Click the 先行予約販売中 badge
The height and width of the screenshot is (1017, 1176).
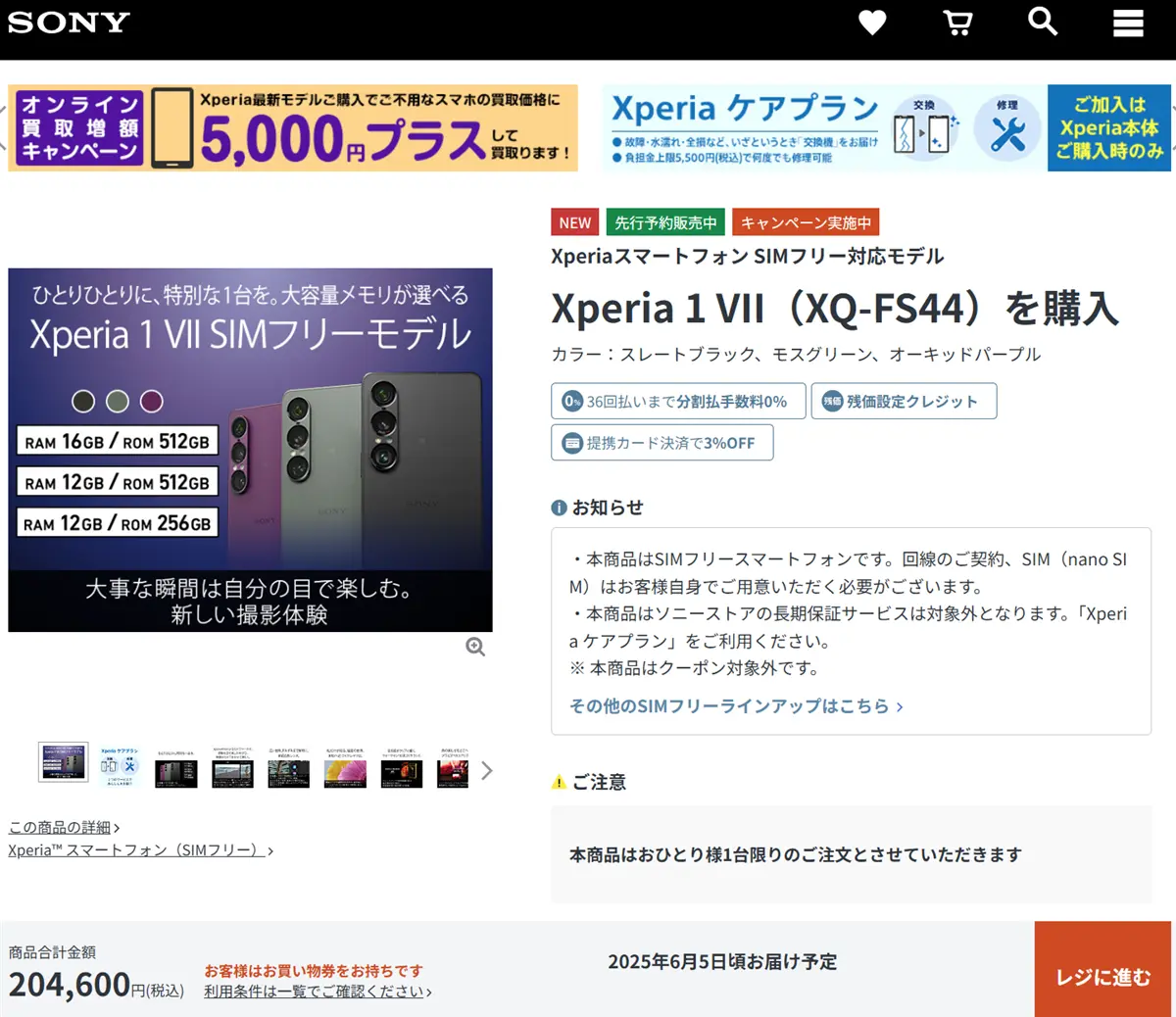point(665,222)
